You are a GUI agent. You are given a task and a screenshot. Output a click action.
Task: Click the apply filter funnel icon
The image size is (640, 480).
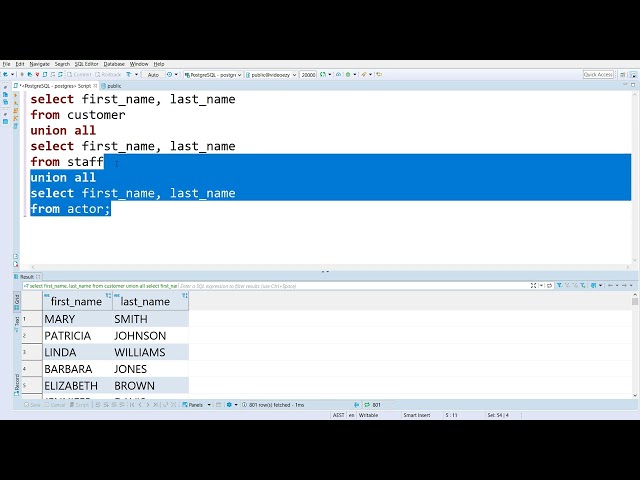[x=560, y=285]
